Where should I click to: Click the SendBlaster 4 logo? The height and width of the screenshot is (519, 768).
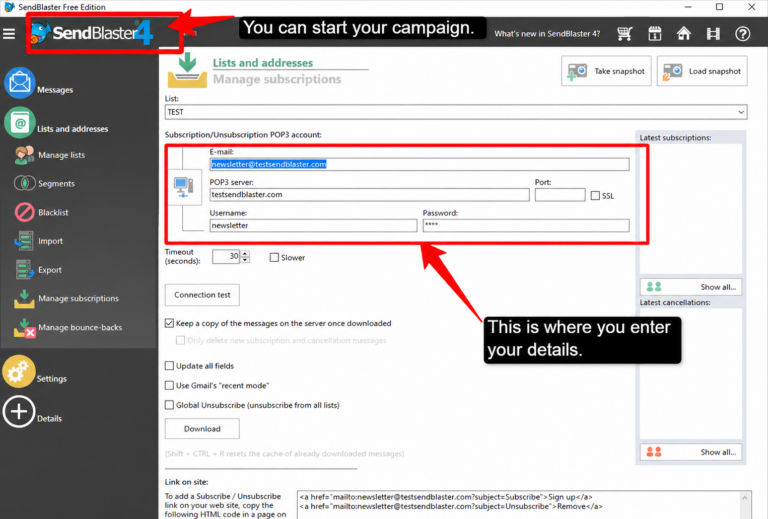pos(92,33)
